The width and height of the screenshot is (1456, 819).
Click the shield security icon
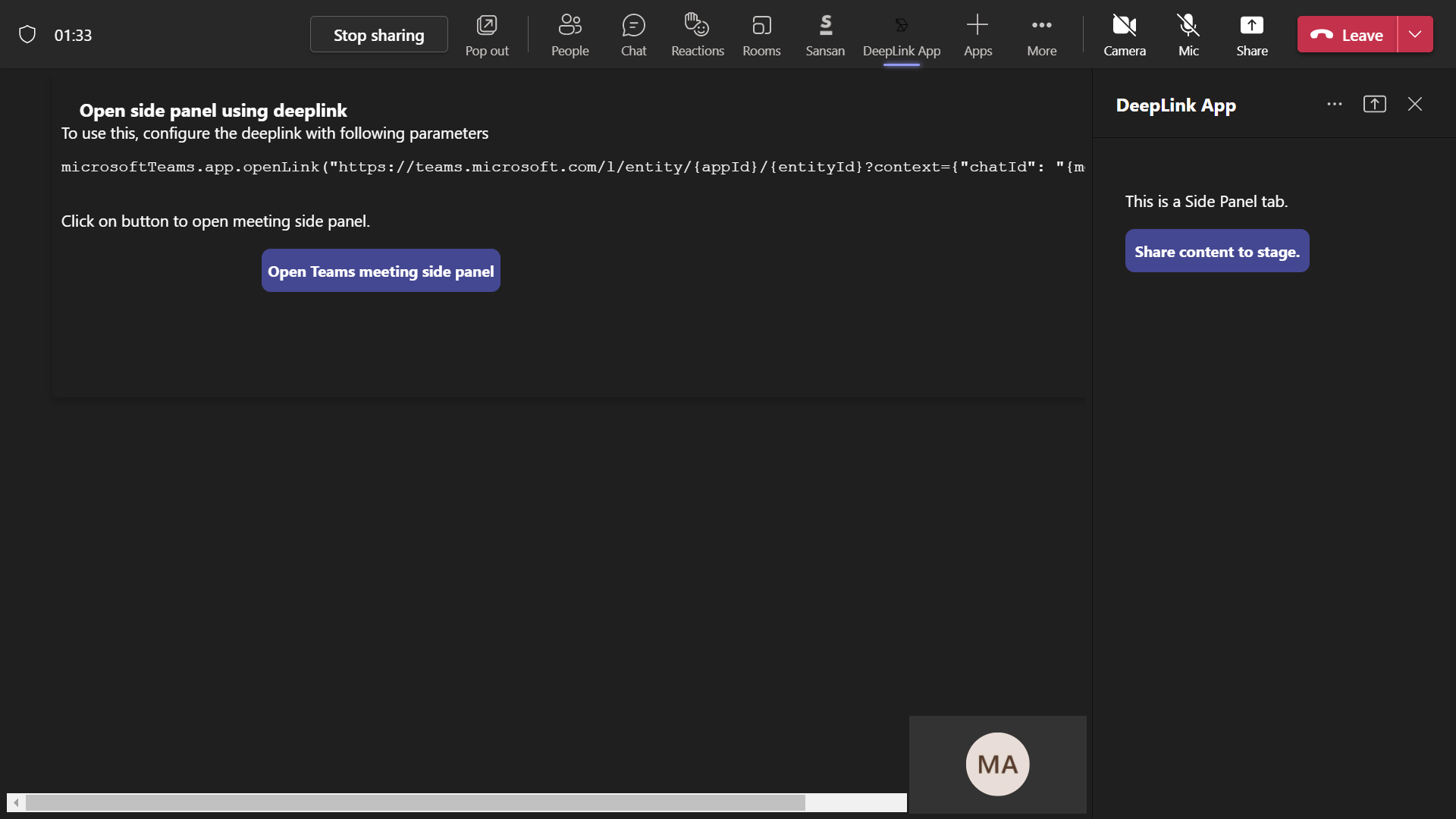tap(27, 35)
